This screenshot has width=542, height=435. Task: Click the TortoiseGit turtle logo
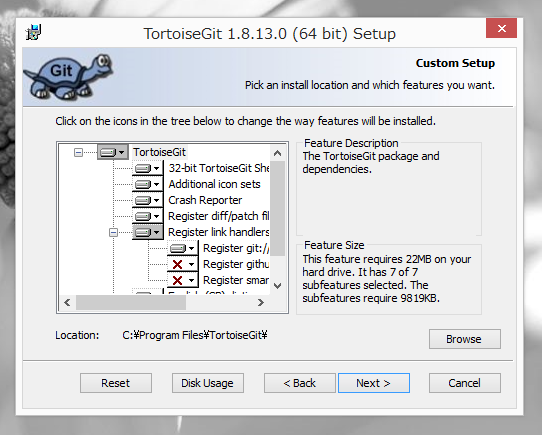(x=68, y=77)
